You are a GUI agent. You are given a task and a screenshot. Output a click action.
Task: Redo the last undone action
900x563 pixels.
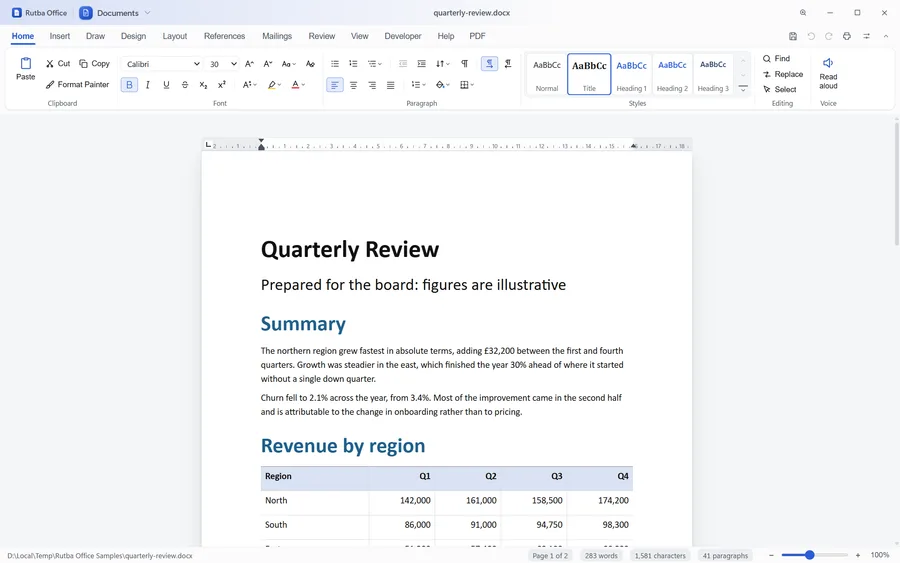(829, 36)
